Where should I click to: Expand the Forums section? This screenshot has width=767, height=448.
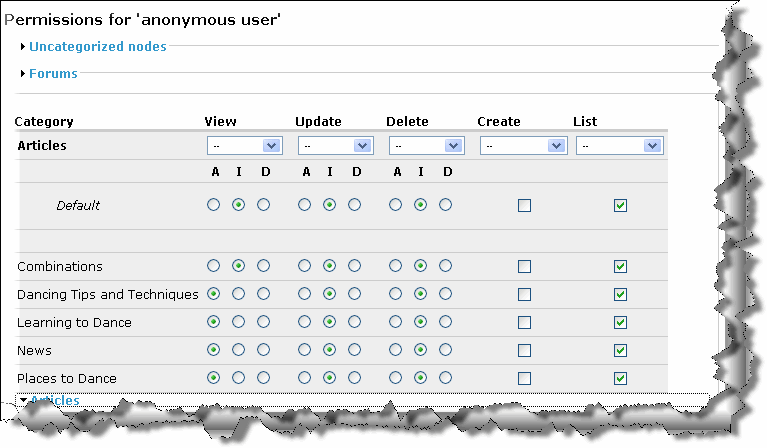[x=23, y=73]
